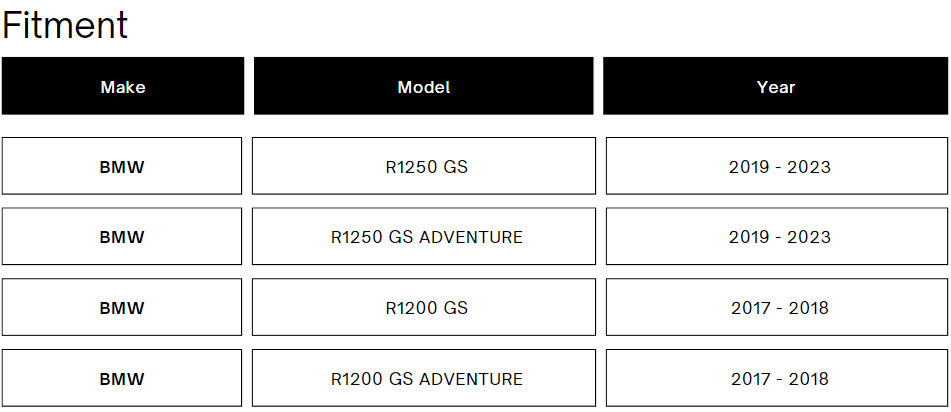Select the R1250 GS model cell

[424, 166]
